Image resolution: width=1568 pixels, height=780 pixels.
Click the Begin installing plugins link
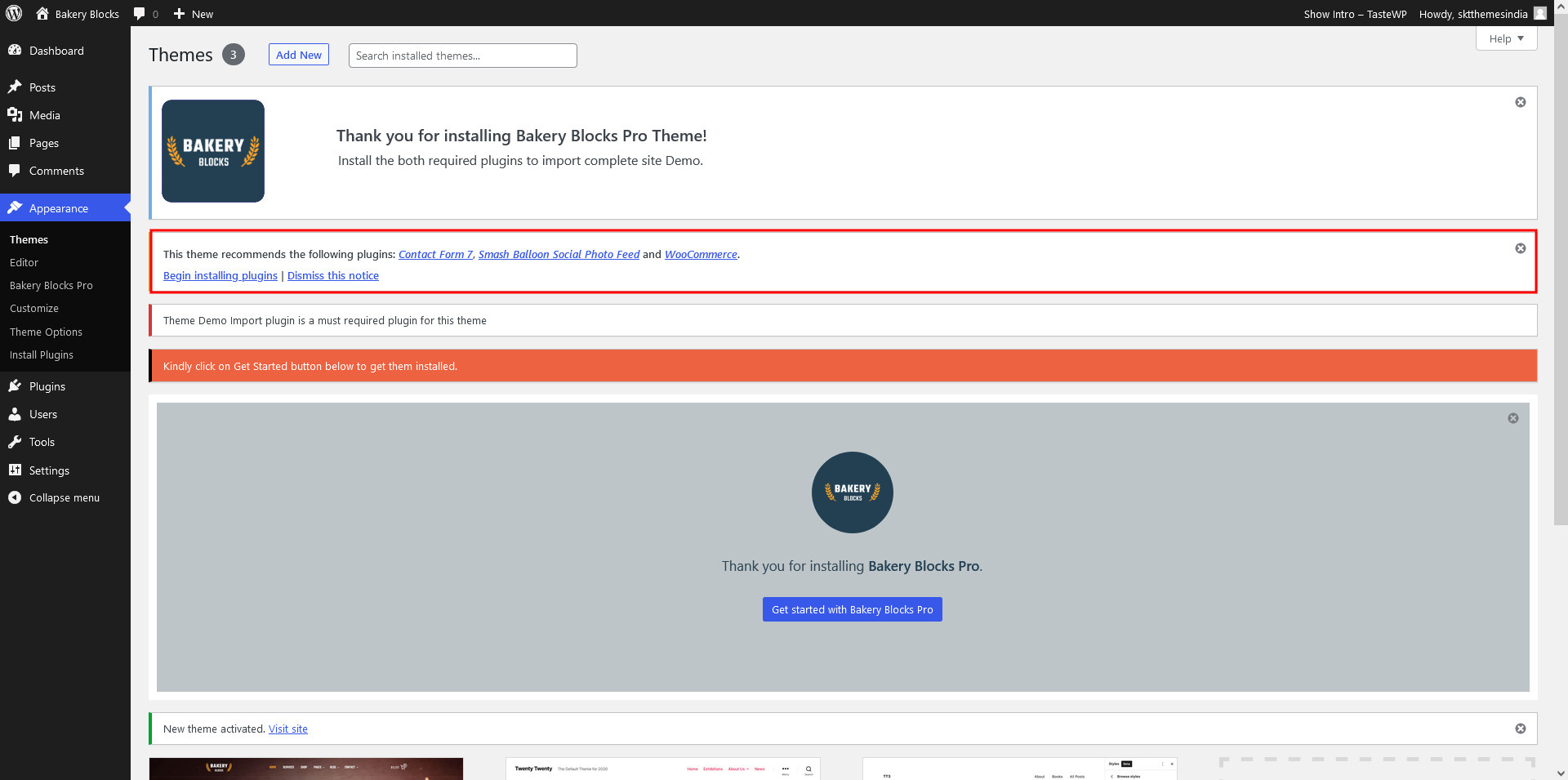click(x=220, y=276)
